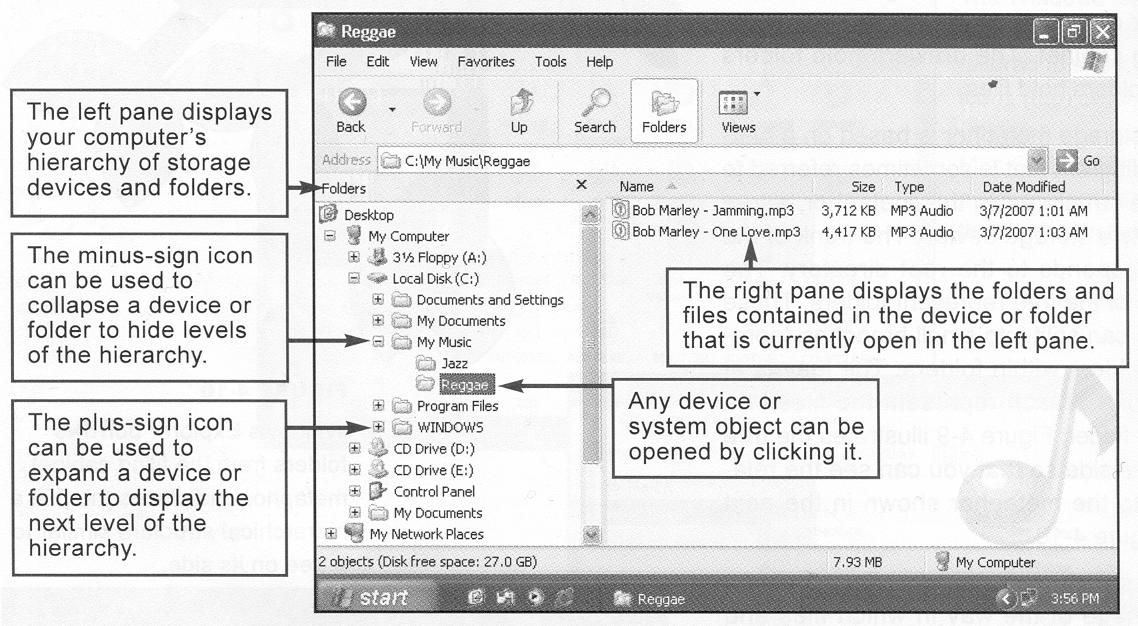Open the Help menu

tap(599, 62)
